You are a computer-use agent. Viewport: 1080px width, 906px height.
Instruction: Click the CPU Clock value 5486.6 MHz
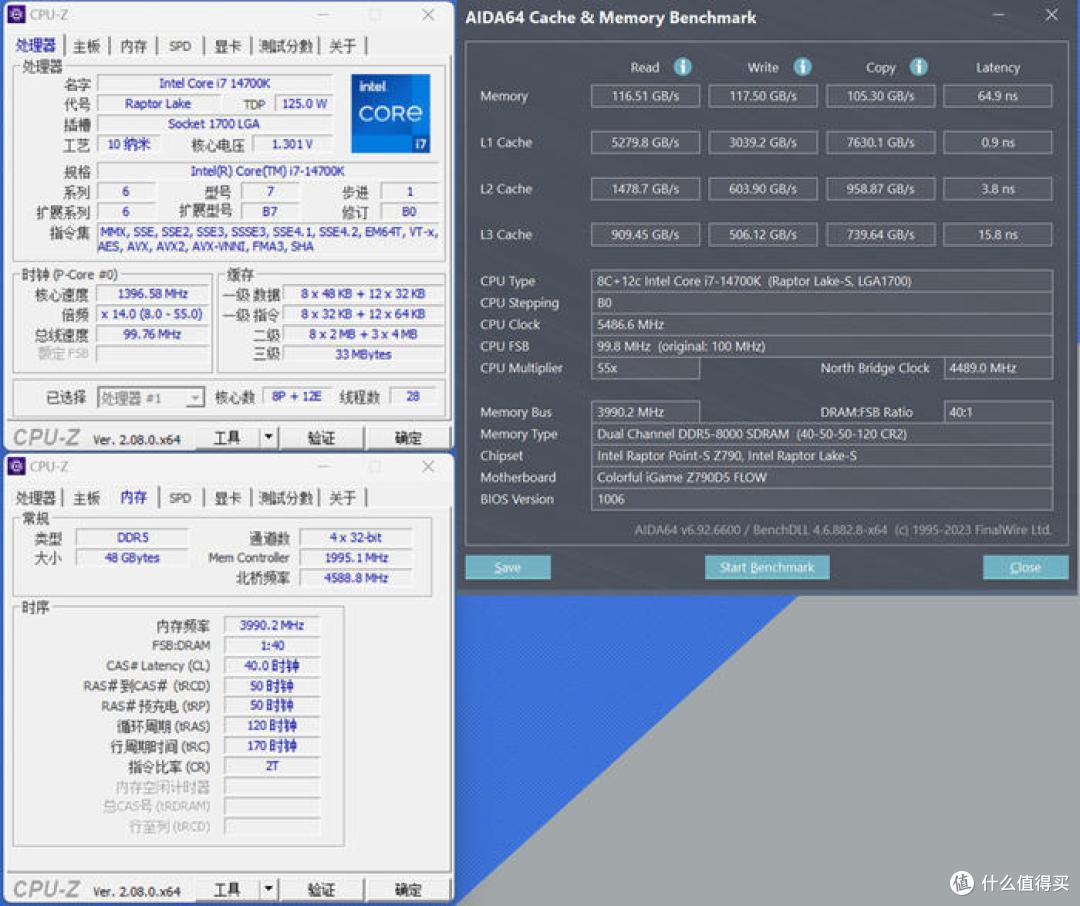(822, 325)
